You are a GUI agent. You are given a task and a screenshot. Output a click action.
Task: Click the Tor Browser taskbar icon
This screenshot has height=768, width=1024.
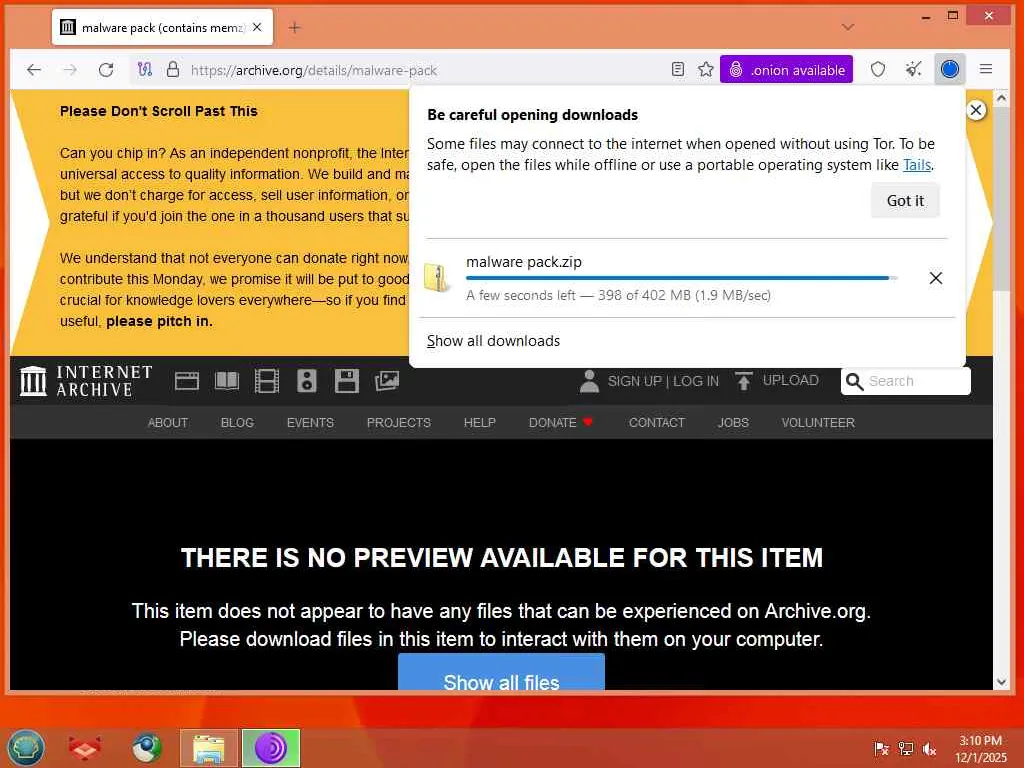271,748
